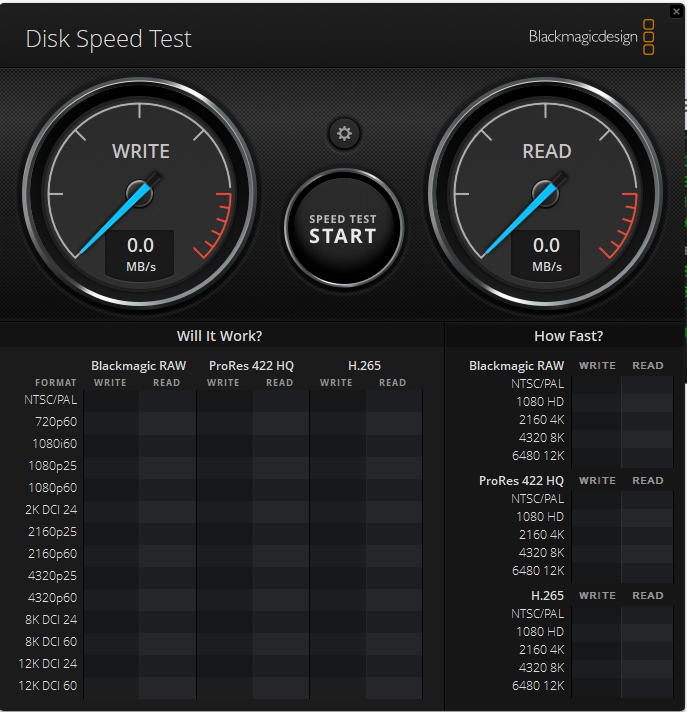Image resolution: width=687 pixels, height=712 pixels.
Task: Select the How Fast? panel heading
Action: (x=568, y=336)
